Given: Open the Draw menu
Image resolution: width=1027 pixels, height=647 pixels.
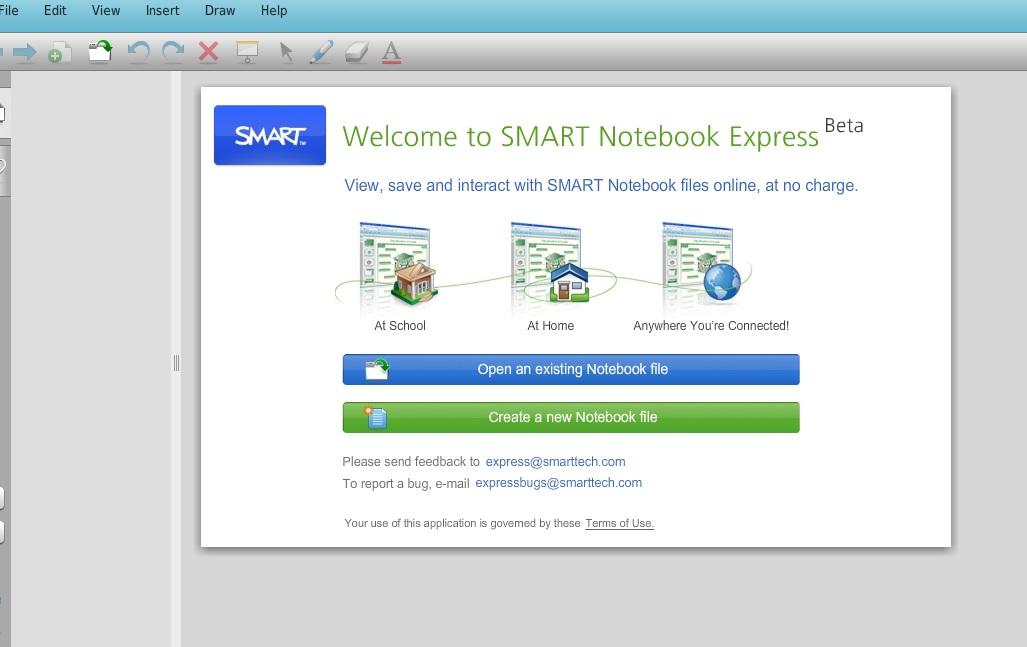Looking at the screenshot, I should [220, 10].
